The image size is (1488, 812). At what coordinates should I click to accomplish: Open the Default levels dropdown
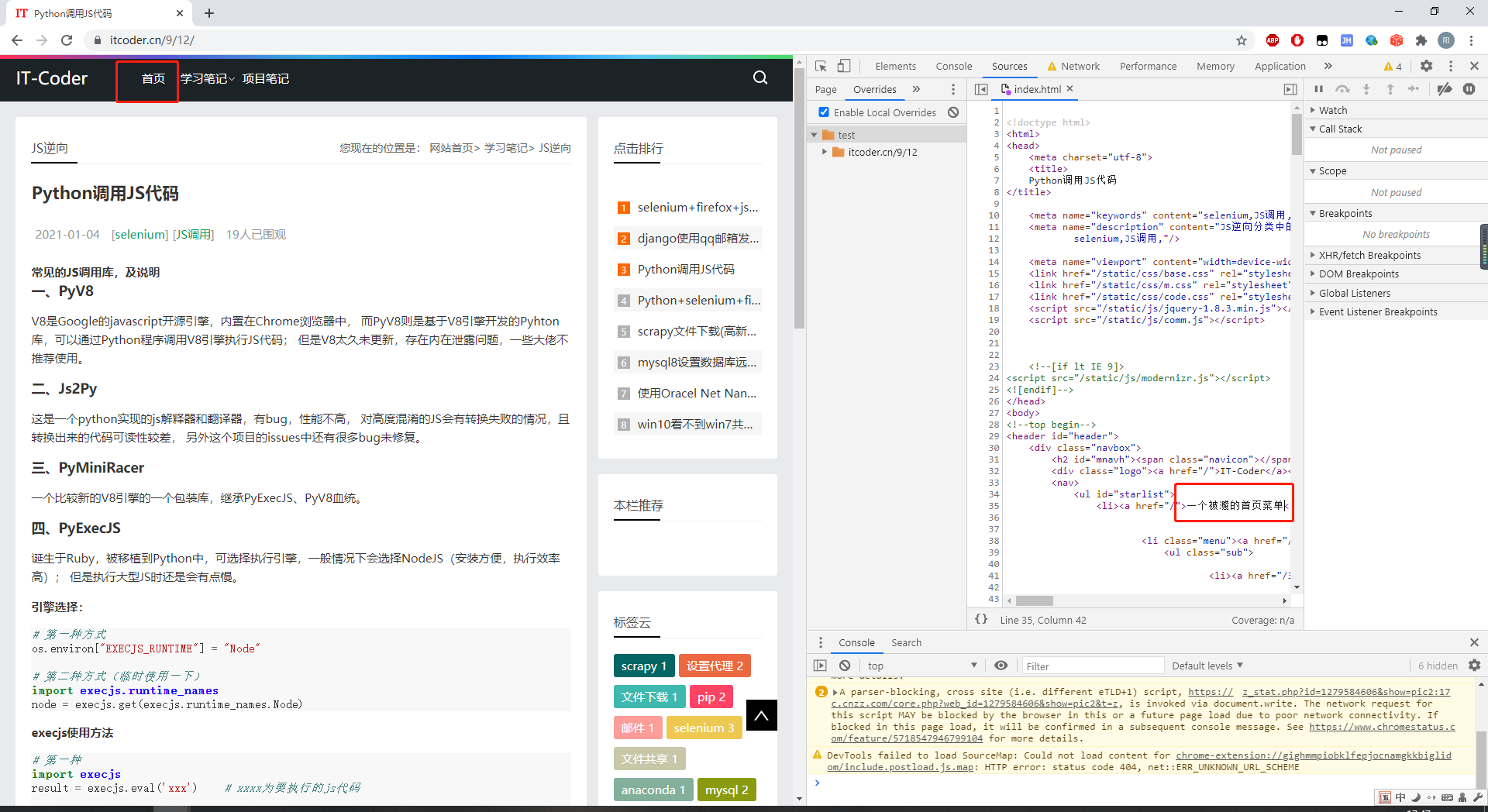point(1207,666)
